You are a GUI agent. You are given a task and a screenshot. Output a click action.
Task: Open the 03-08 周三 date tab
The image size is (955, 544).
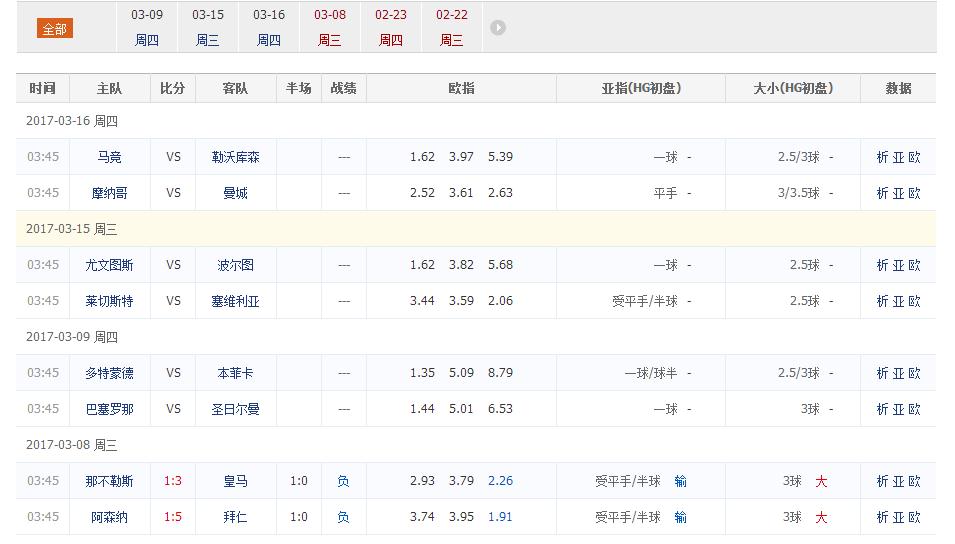(x=329, y=27)
